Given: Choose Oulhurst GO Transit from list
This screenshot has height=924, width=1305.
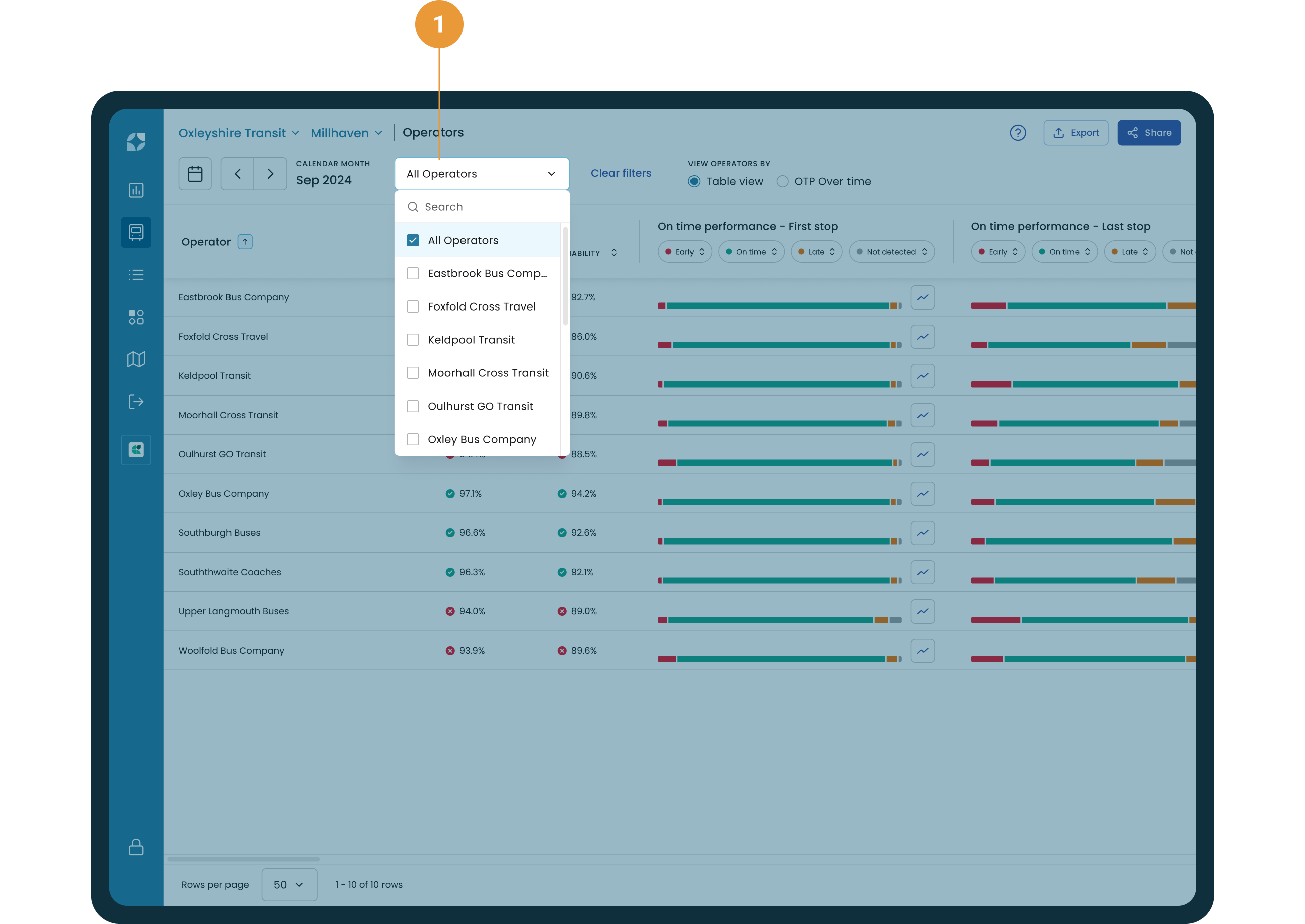Looking at the screenshot, I should [x=480, y=406].
